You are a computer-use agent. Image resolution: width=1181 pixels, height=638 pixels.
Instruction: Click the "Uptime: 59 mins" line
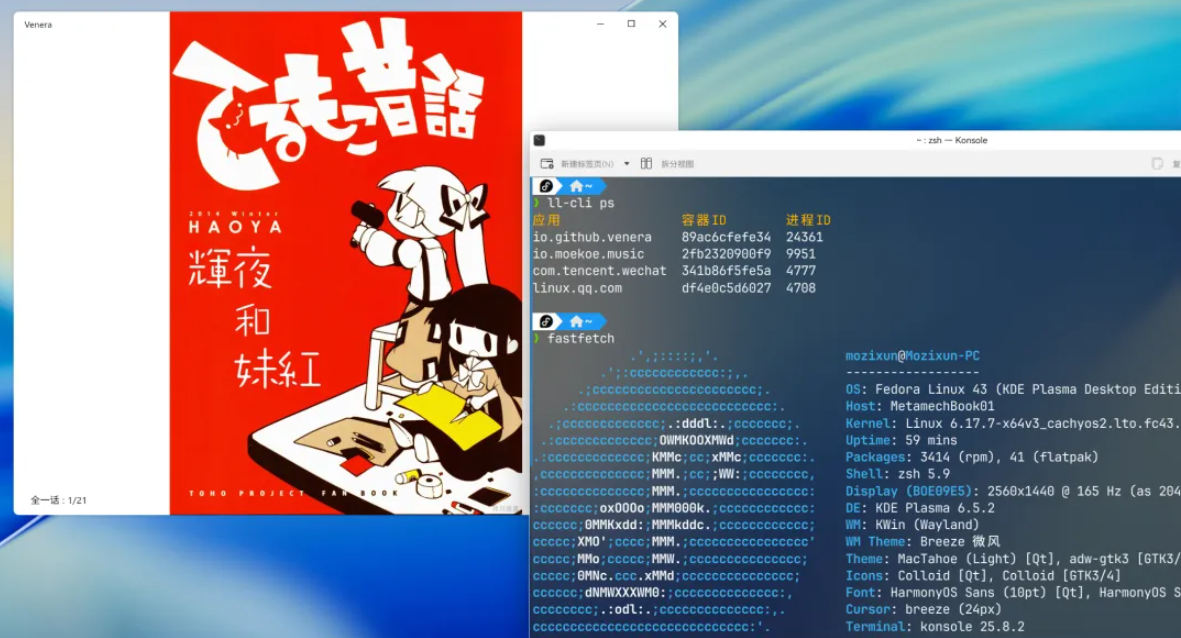902,441
